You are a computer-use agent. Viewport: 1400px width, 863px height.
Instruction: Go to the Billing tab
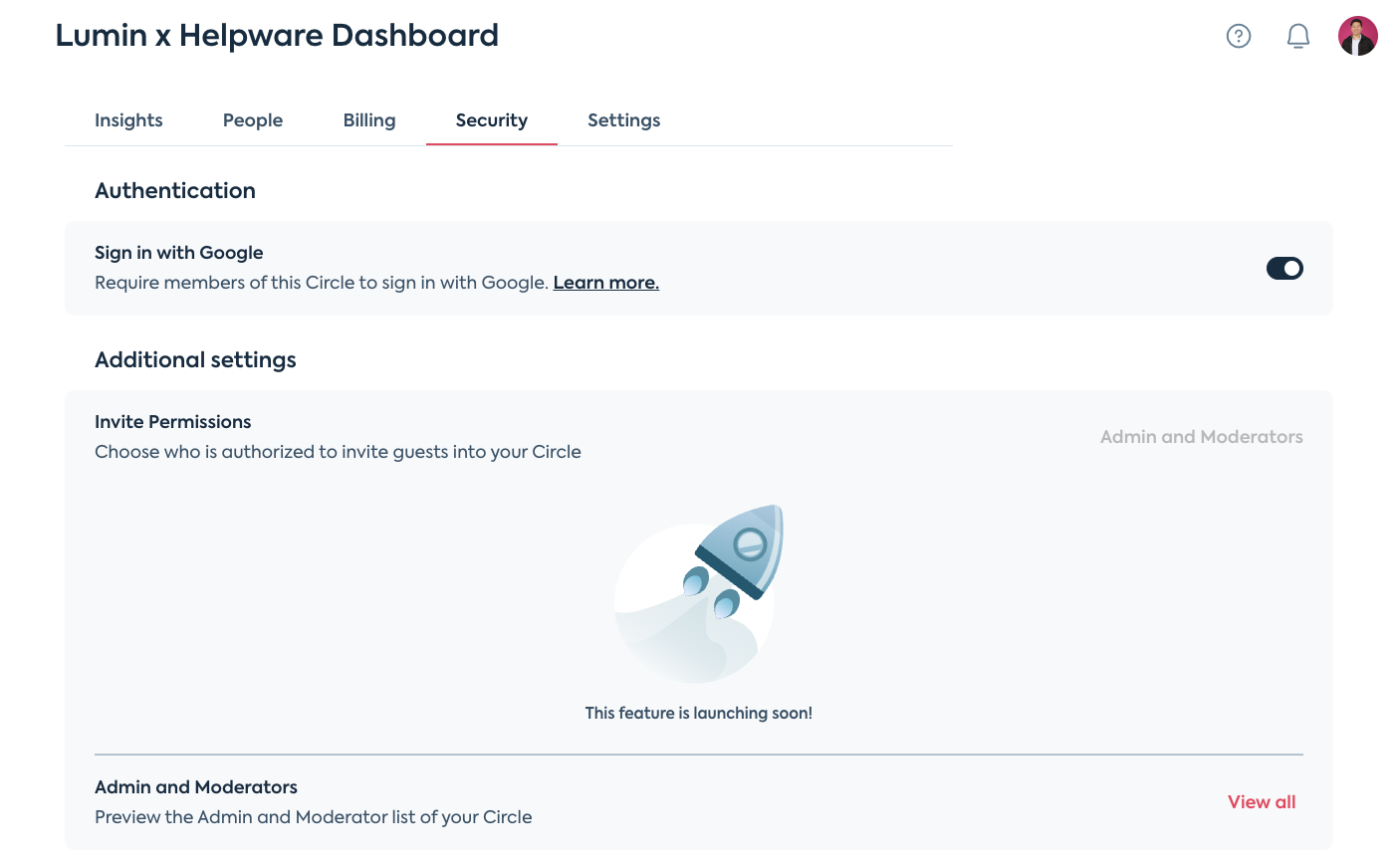pyautogui.click(x=368, y=119)
